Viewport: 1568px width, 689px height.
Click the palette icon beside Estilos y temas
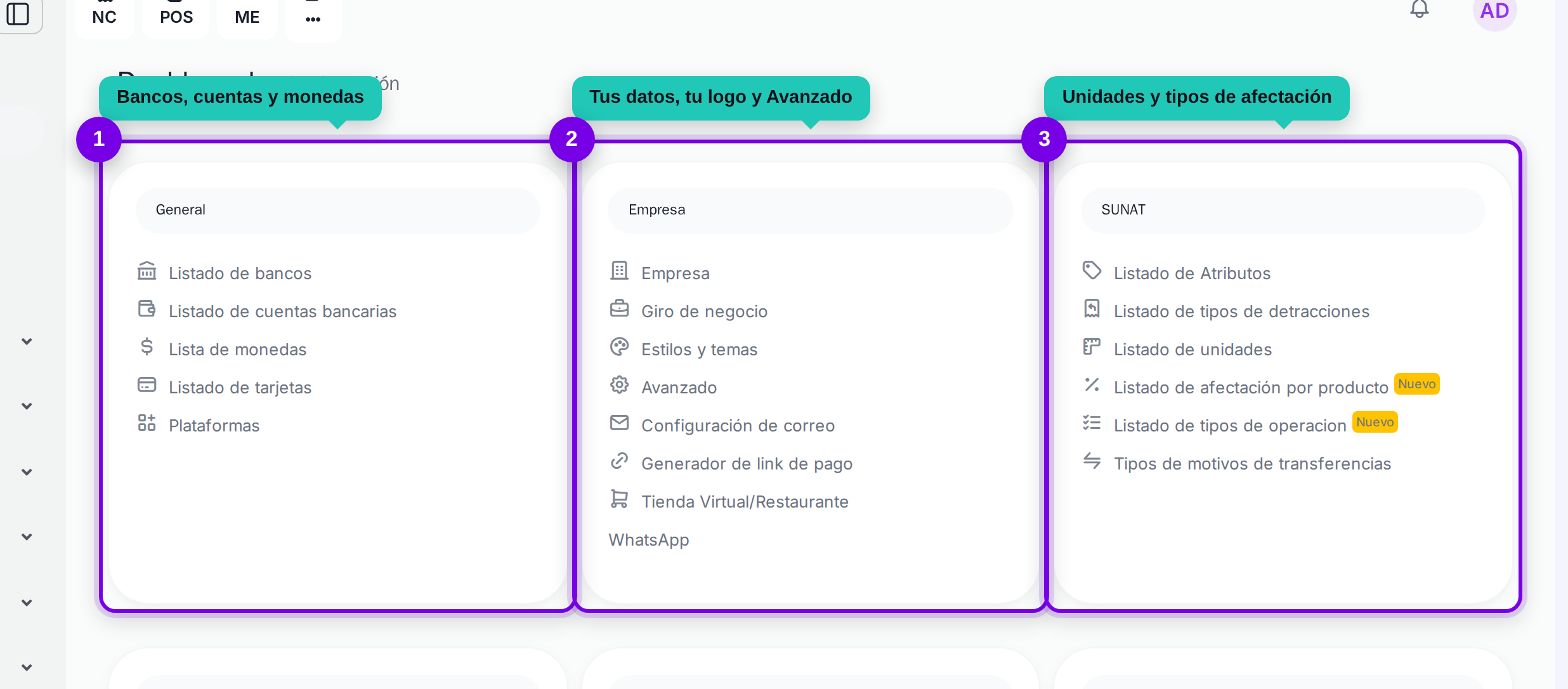coord(619,347)
